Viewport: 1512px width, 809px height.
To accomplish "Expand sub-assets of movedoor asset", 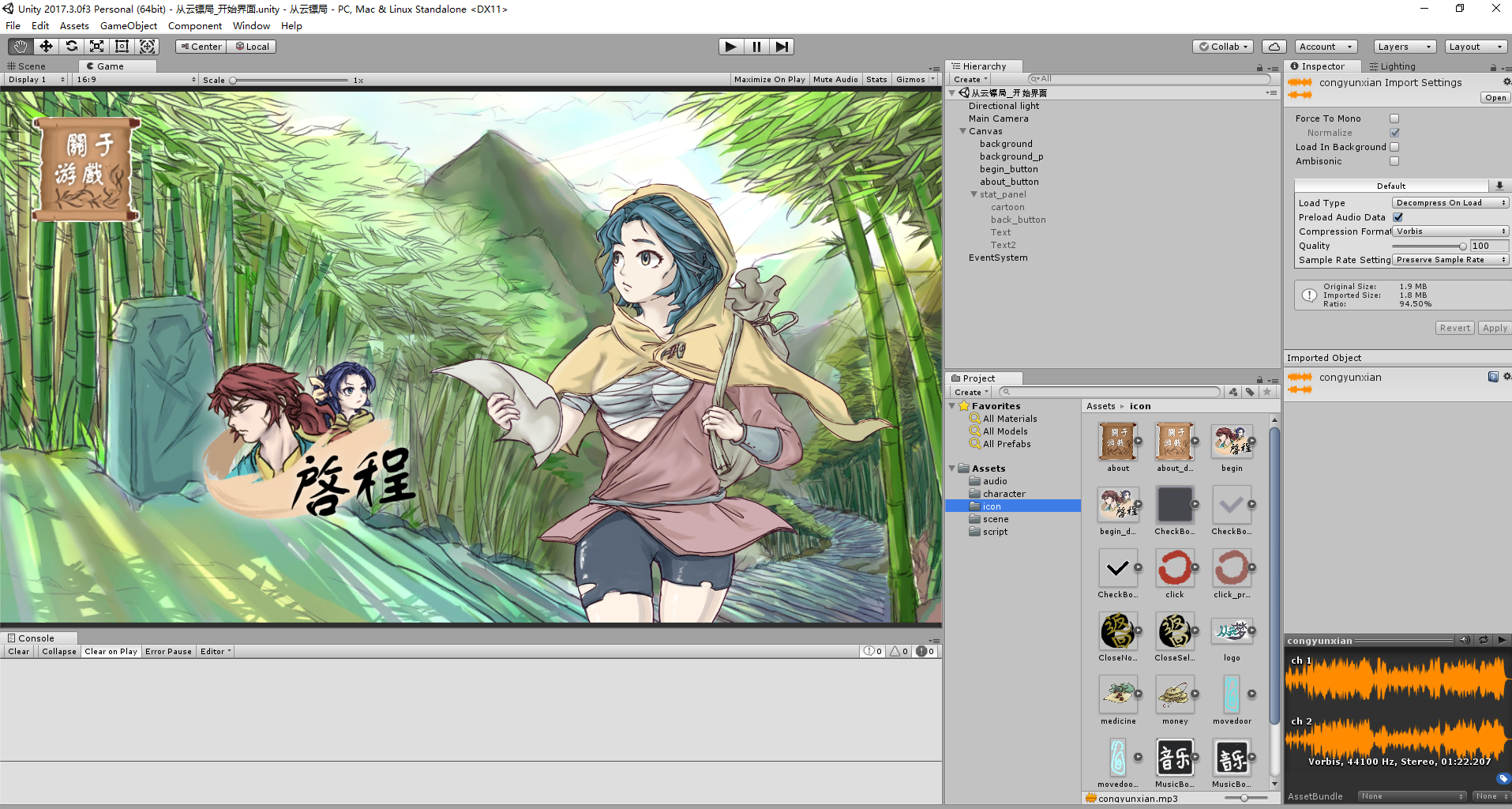I will click(1251, 694).
